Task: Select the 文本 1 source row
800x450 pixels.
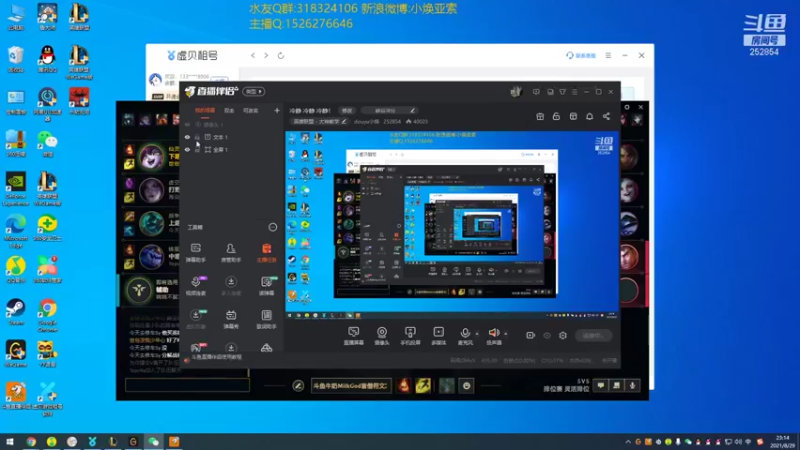Action: click(x=231, y=137)
